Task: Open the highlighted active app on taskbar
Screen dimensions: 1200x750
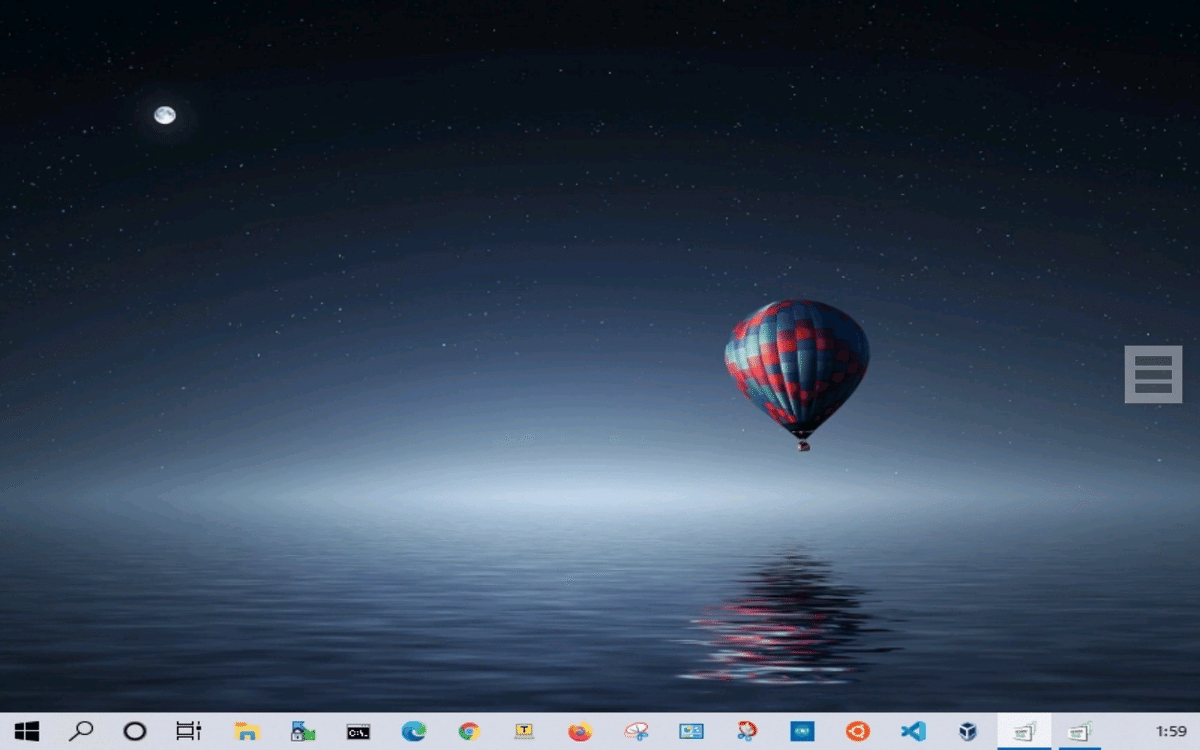Action: pos(1024,732)
